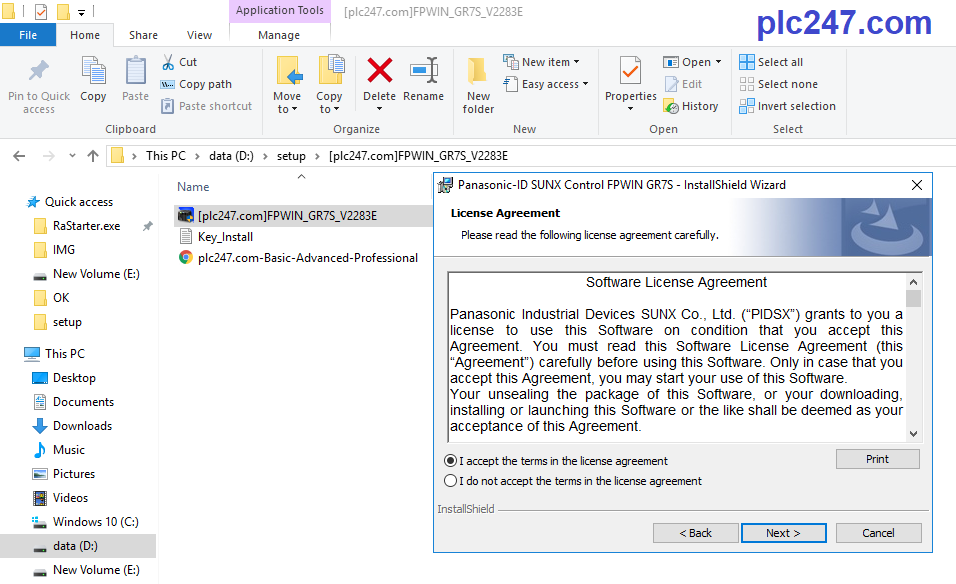Toggle the properties checkbox in quick access toolbar
This screenshot has height=584, width=956.
coord(41,11)
